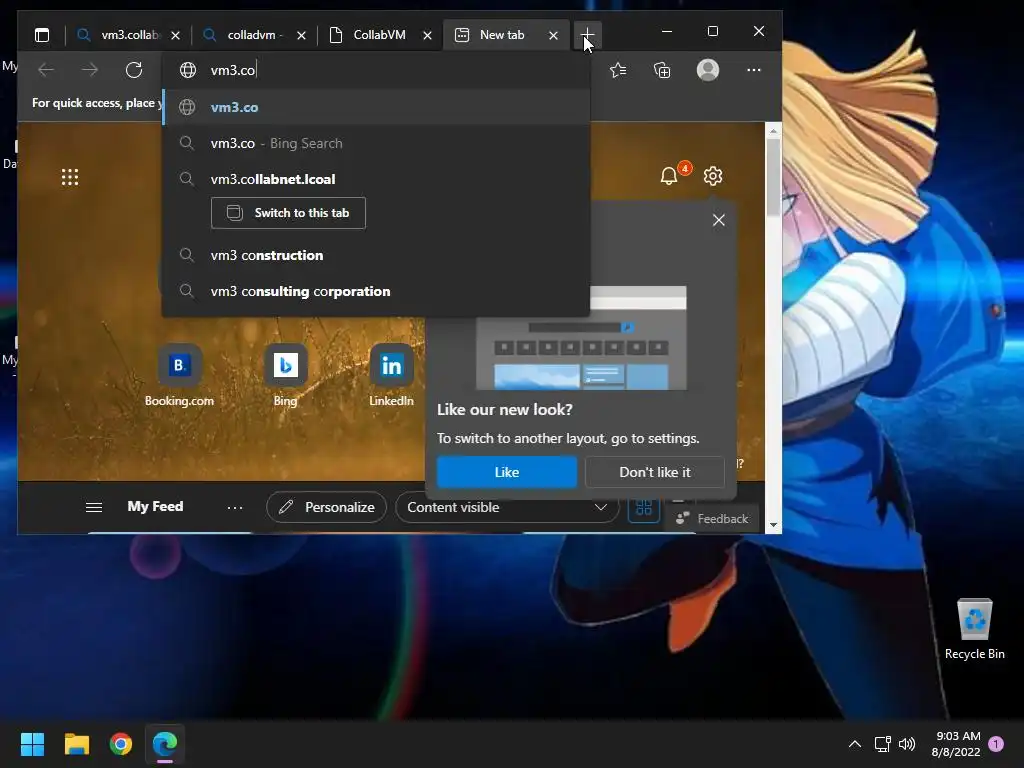Open feed more options ellipsis

(x=235, y=507)
